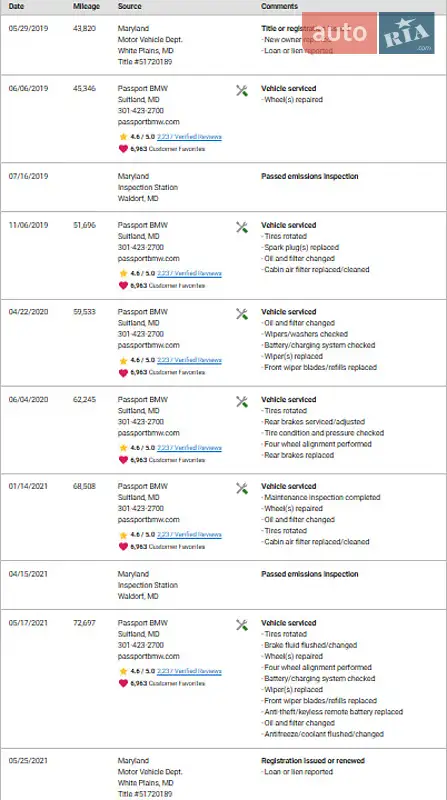Open Verified Reviews link for 06/06/2019 entry
This screenshot has height=800, width=447.
click(x=189, y=137)
